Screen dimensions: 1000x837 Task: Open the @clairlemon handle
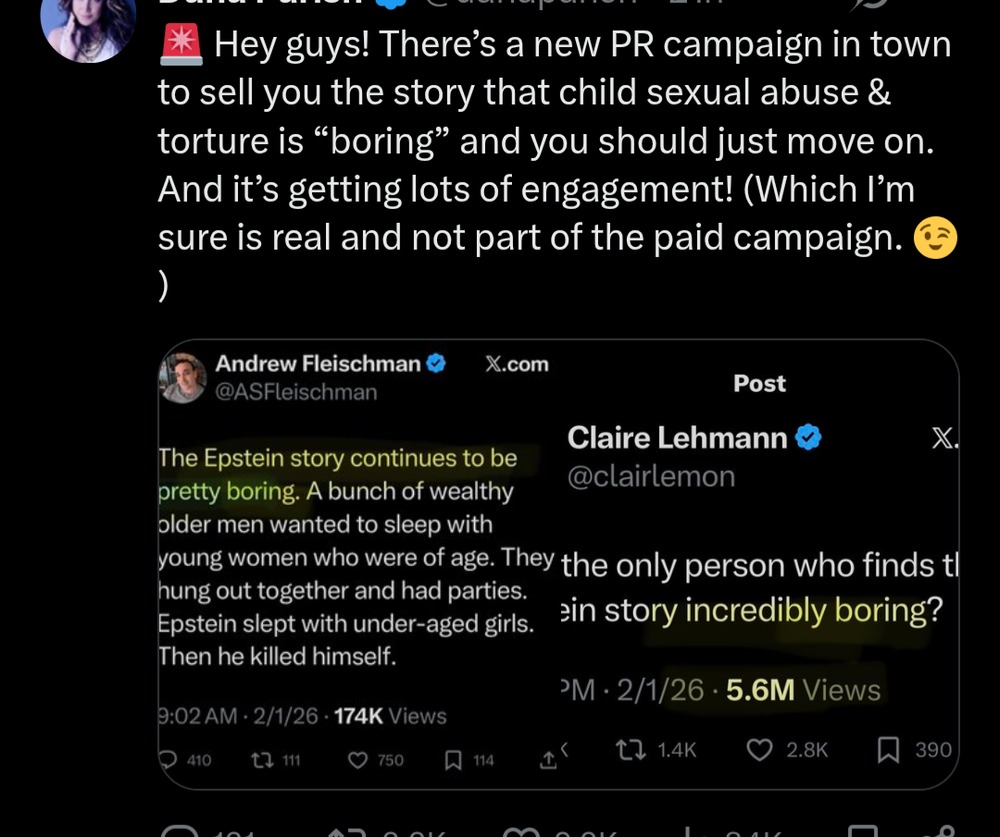pos(651,477)
